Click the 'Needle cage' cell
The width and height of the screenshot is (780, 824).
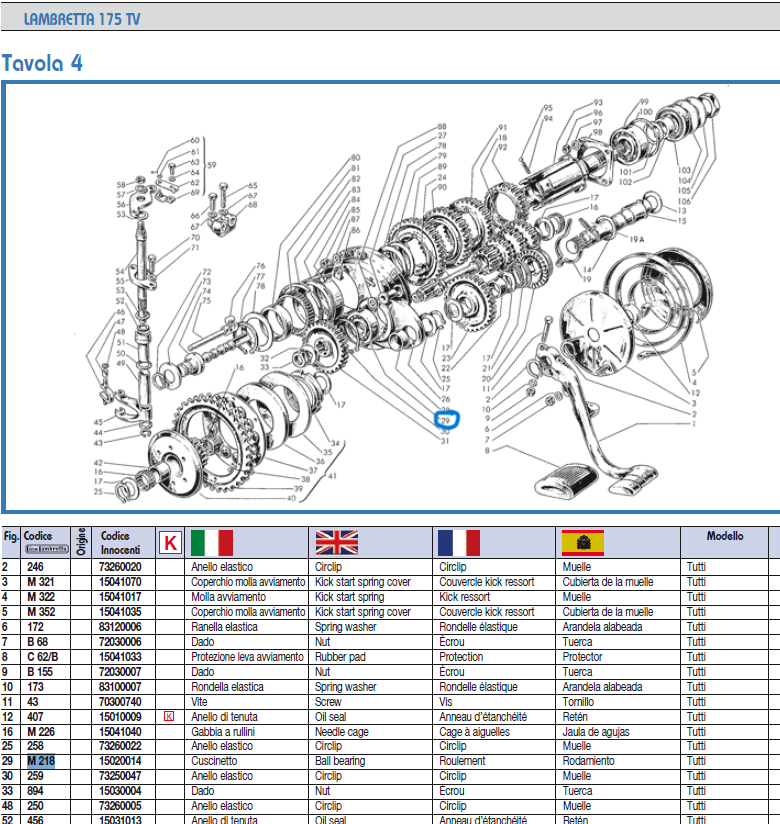[342, 732]
